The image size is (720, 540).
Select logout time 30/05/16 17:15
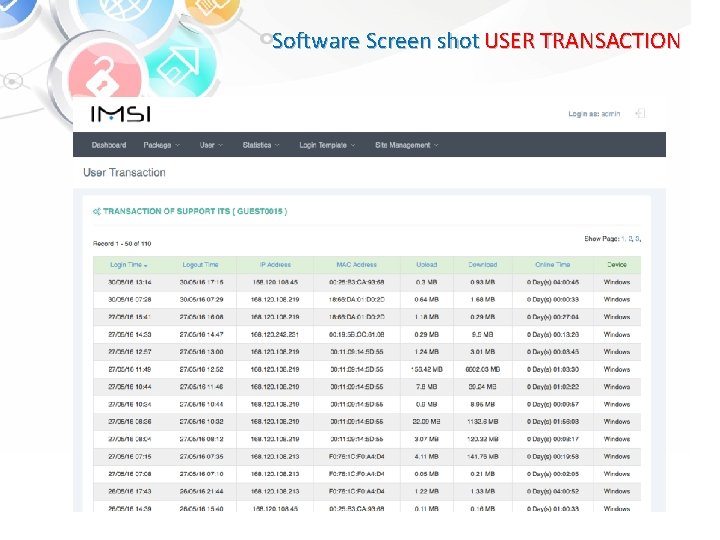click(201, 282)
